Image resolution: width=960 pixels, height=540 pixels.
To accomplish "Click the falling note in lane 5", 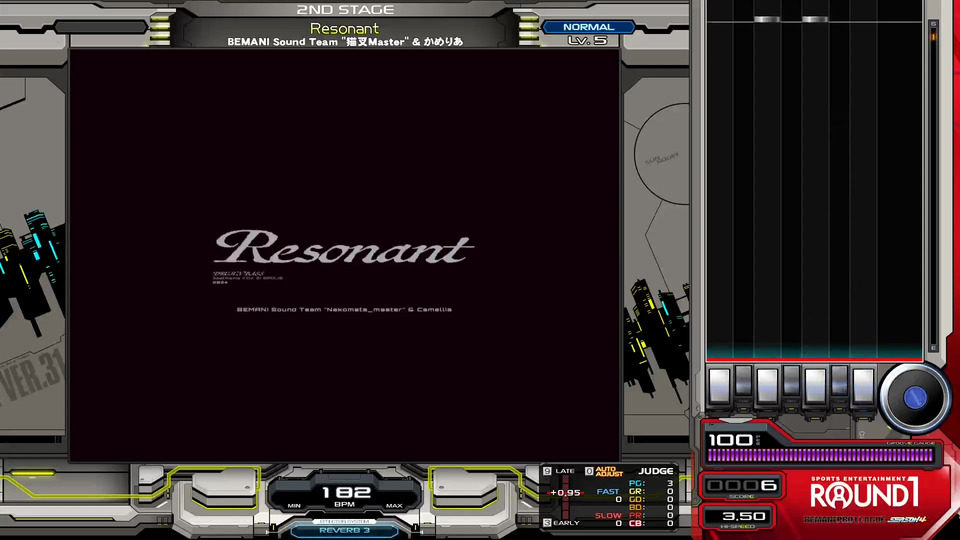I will (815, 20).
